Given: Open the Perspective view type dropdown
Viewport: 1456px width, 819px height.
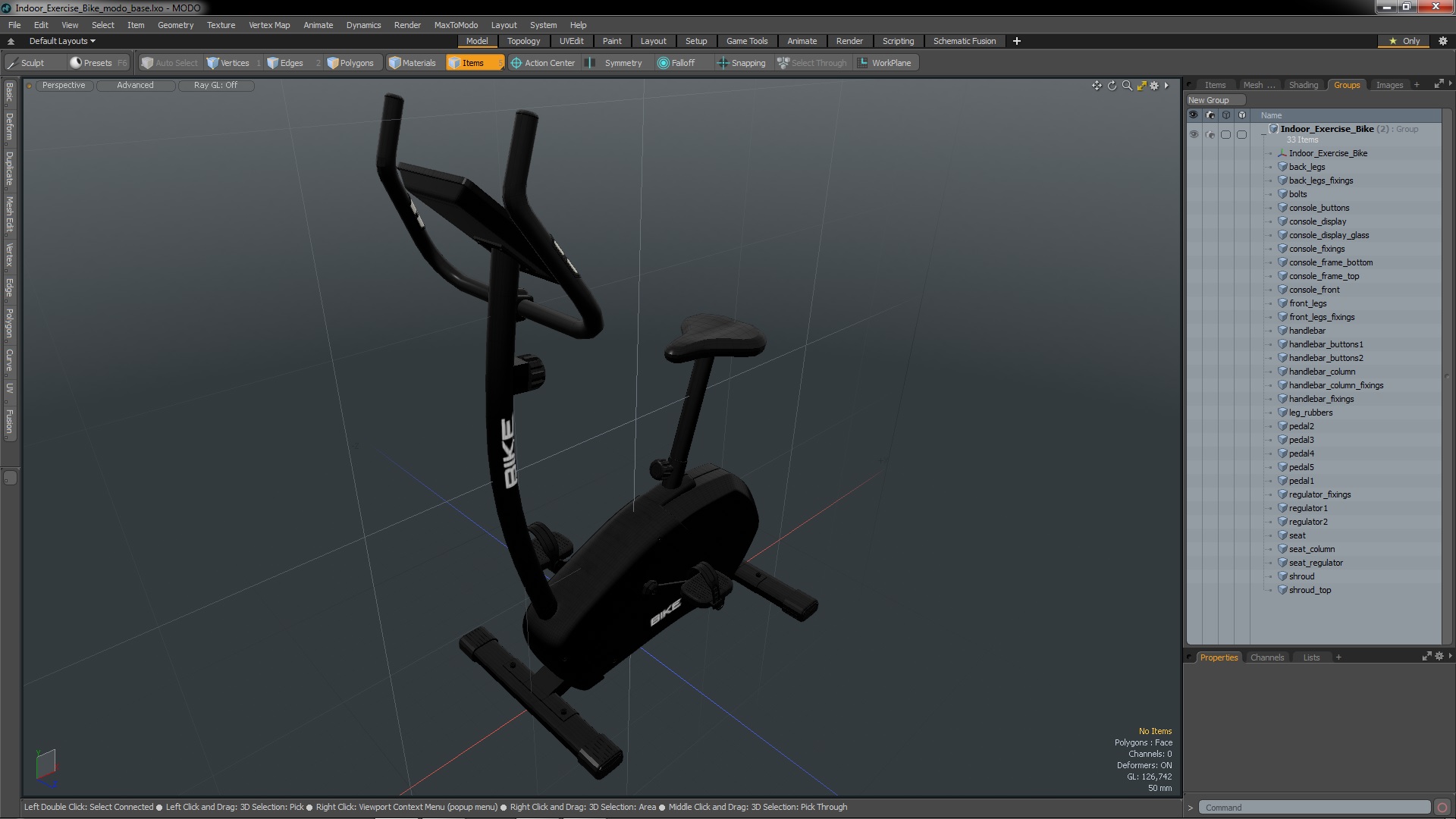Looking at the screenshot, I should (x=64, y=86).
